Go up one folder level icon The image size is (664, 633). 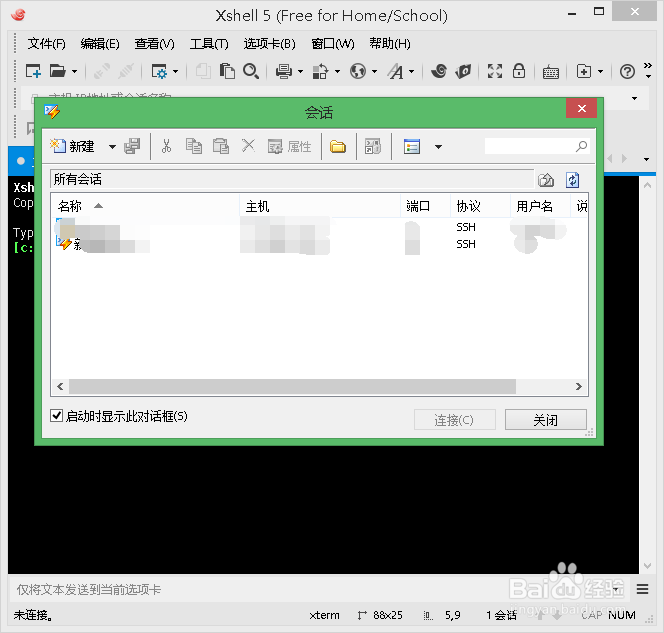[546, 180]
